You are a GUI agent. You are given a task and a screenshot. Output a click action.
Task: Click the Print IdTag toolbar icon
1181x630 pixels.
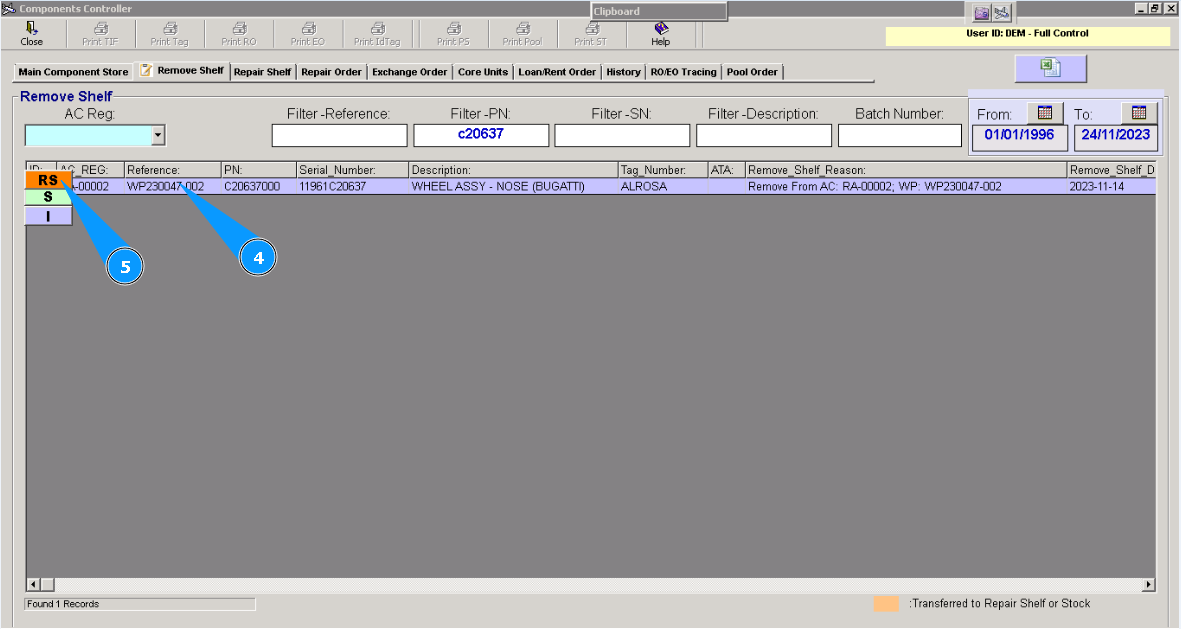(377, 34)
